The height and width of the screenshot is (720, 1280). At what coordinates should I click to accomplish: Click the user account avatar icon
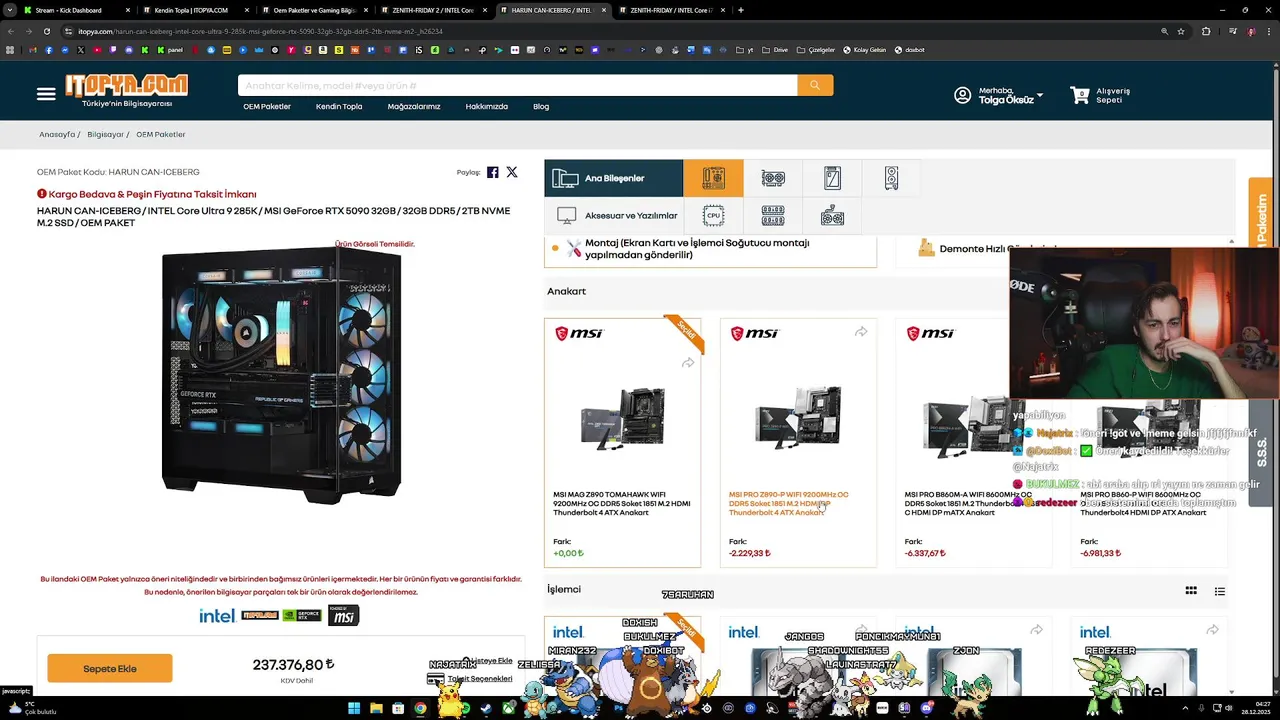coord(962,95)
